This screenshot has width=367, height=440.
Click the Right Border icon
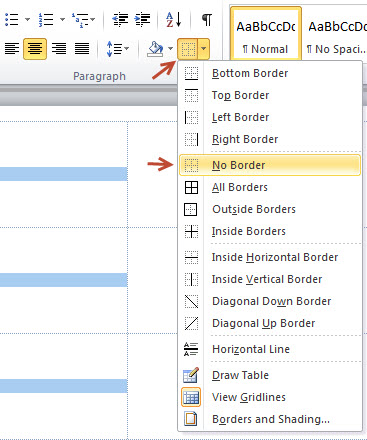coord(191,139)
